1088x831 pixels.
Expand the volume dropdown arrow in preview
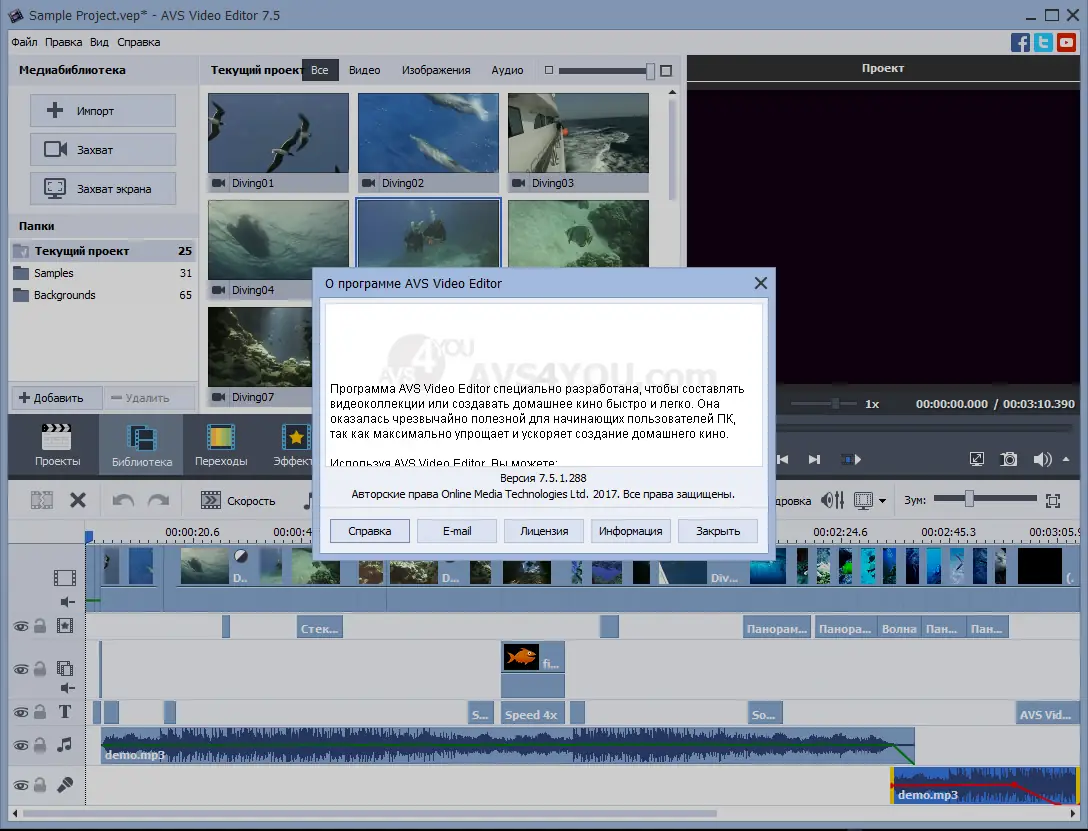[1066, 460]
